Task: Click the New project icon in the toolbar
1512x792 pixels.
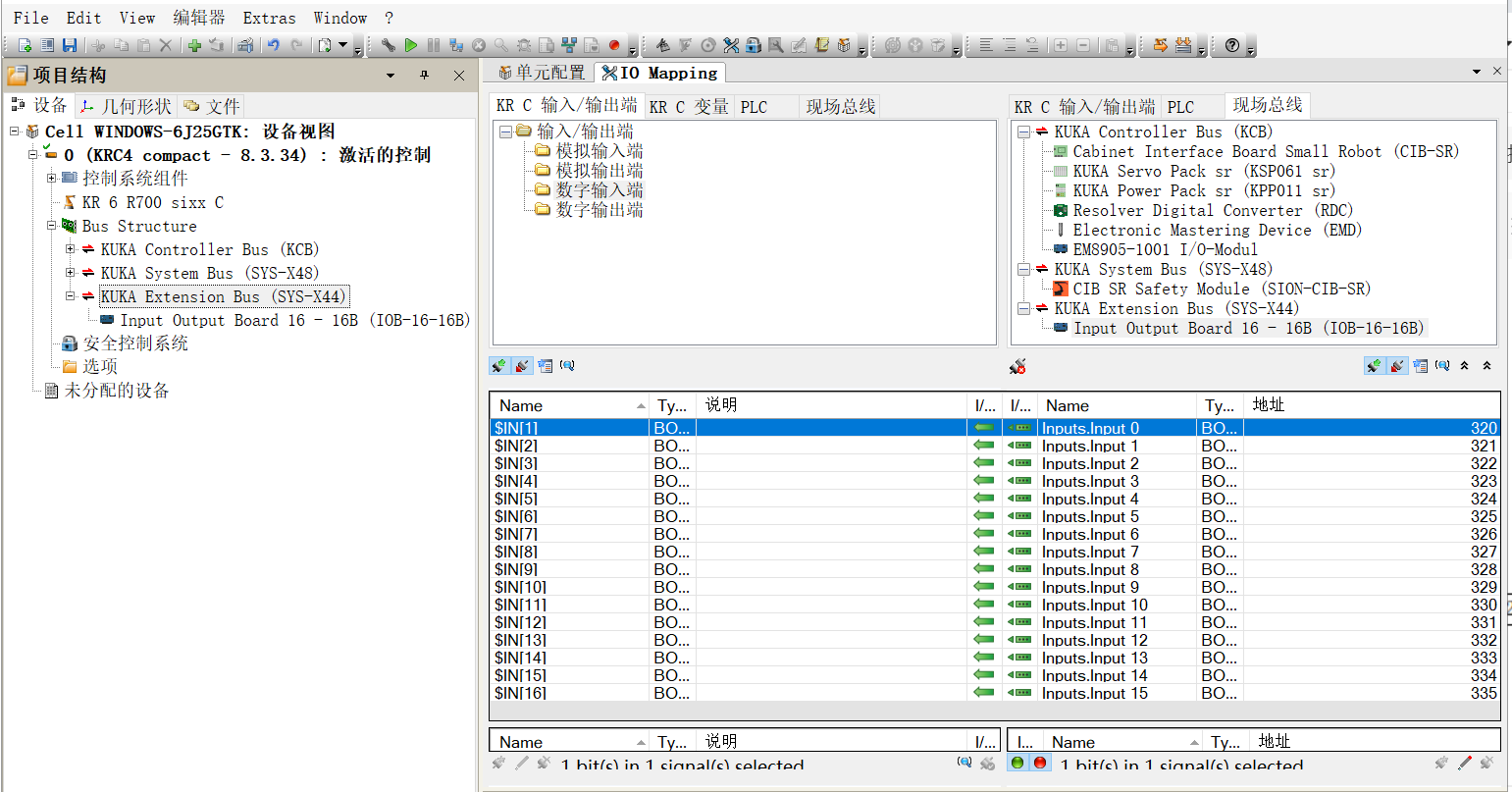Action: [x=25, y=45]
